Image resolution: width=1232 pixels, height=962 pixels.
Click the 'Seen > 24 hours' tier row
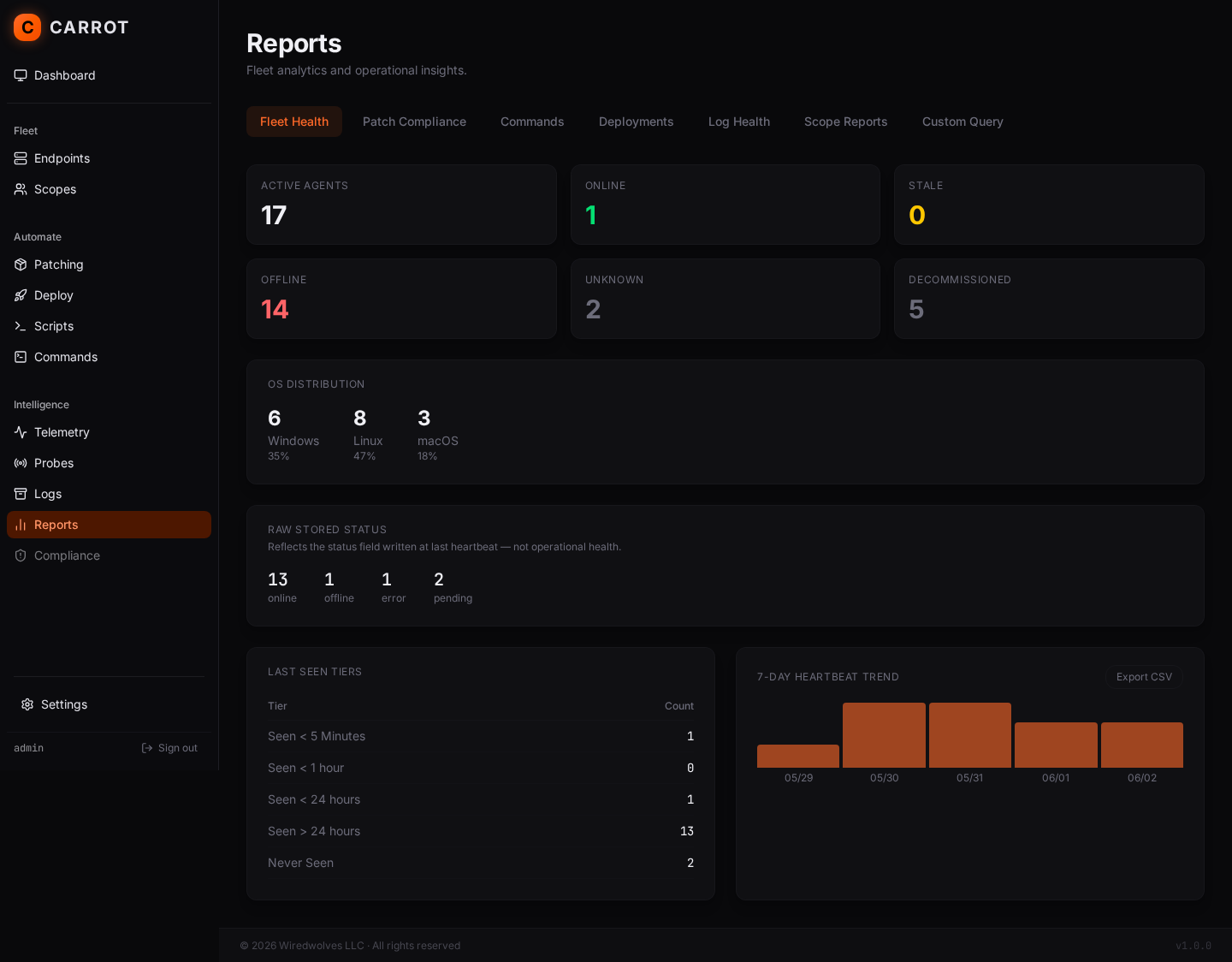[x=481, y=831]
